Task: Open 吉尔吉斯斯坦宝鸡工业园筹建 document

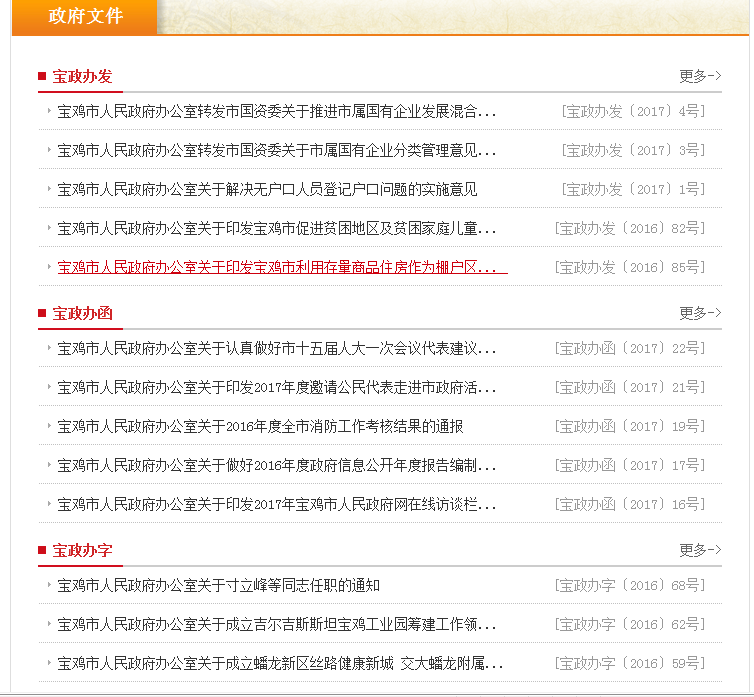Action: pos(276,624)
